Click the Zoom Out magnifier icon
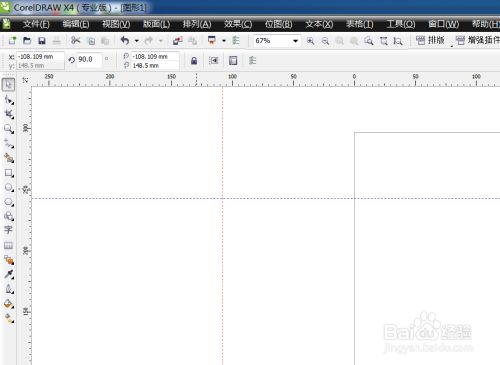 coord(325,41)
